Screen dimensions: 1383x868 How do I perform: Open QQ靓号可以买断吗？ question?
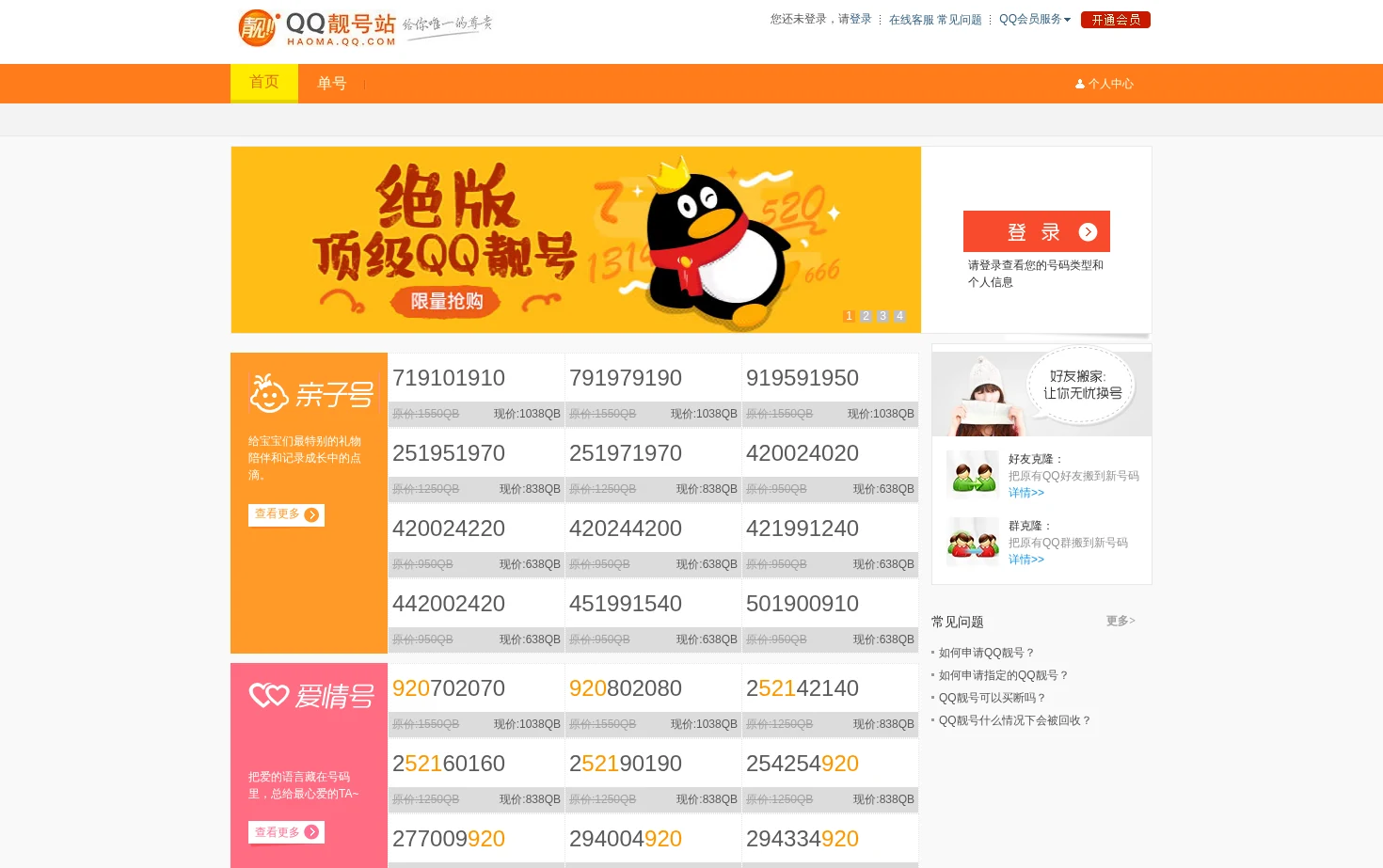coord(993,698)
